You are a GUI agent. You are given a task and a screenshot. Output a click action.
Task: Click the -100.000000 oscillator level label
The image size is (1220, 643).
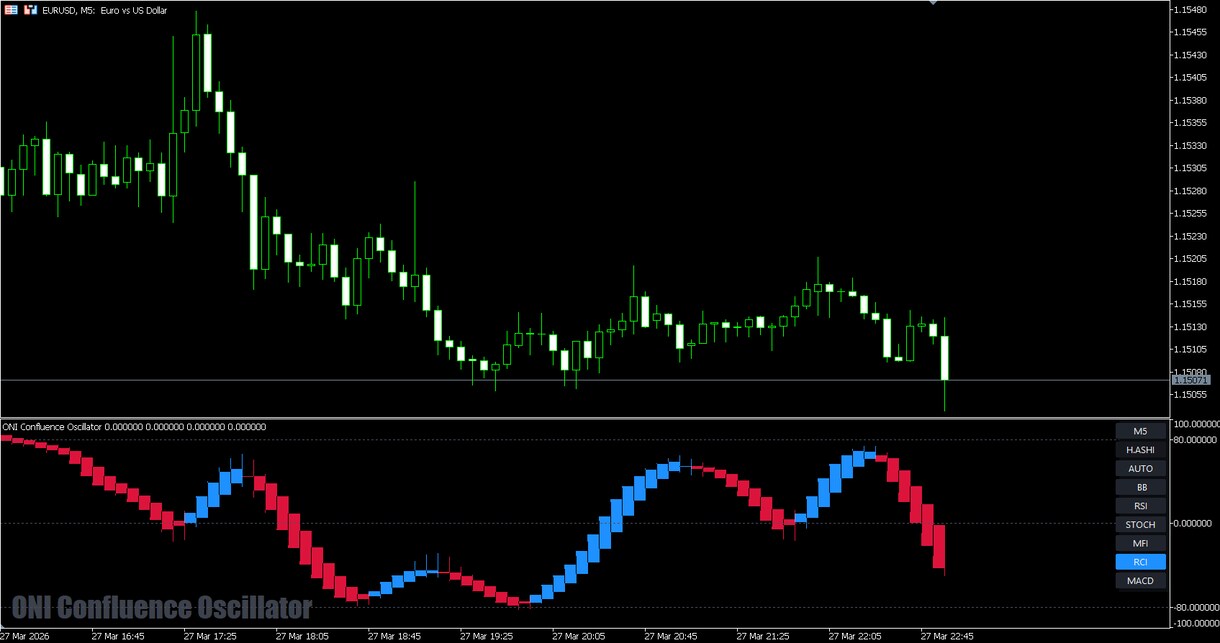(x=1195, y=622)
